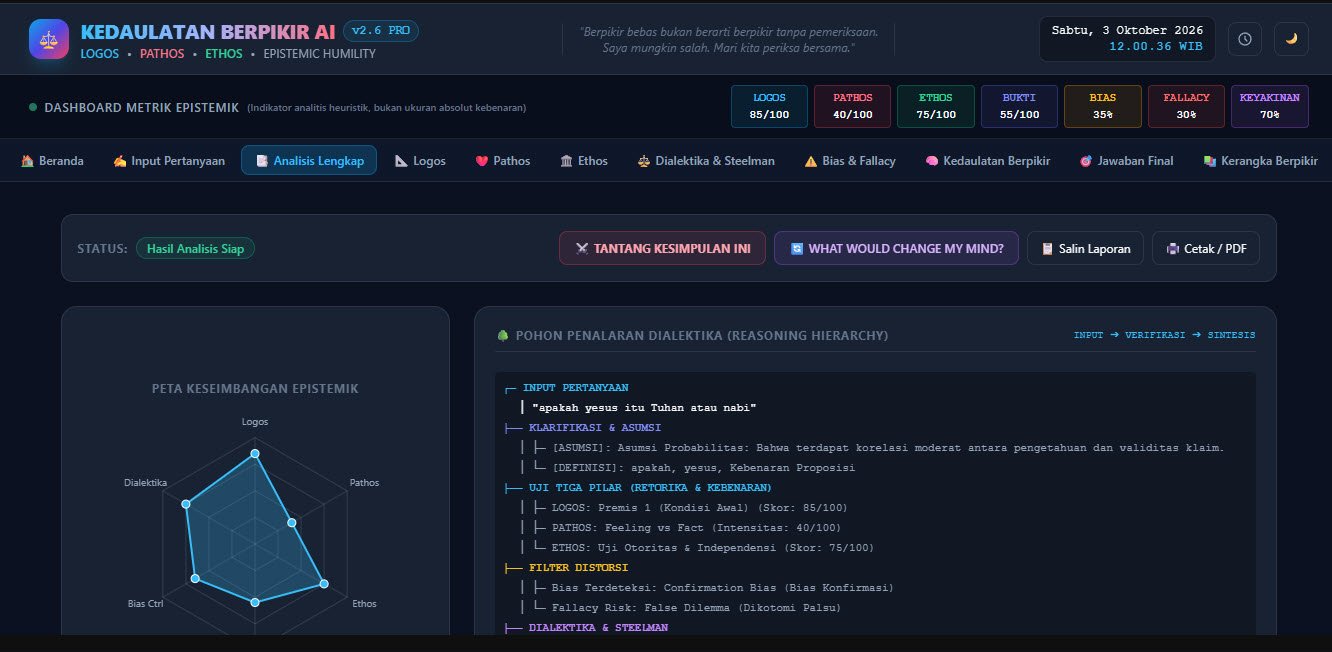Click "ETHOS: Uji Otoritas & Independensi" row
This screenshot has width=1332, height=652.
712,548
